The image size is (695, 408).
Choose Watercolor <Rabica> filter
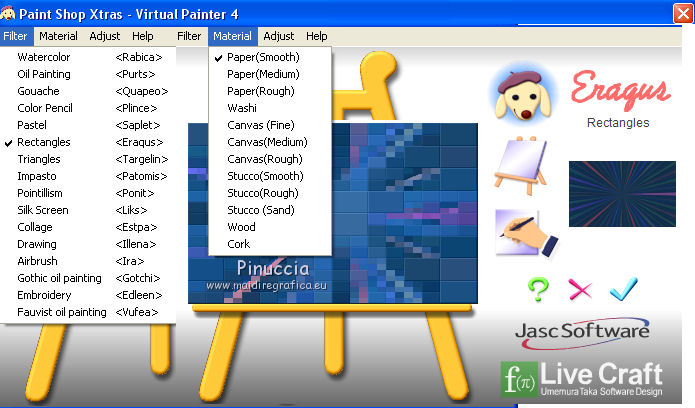(88, 57)
